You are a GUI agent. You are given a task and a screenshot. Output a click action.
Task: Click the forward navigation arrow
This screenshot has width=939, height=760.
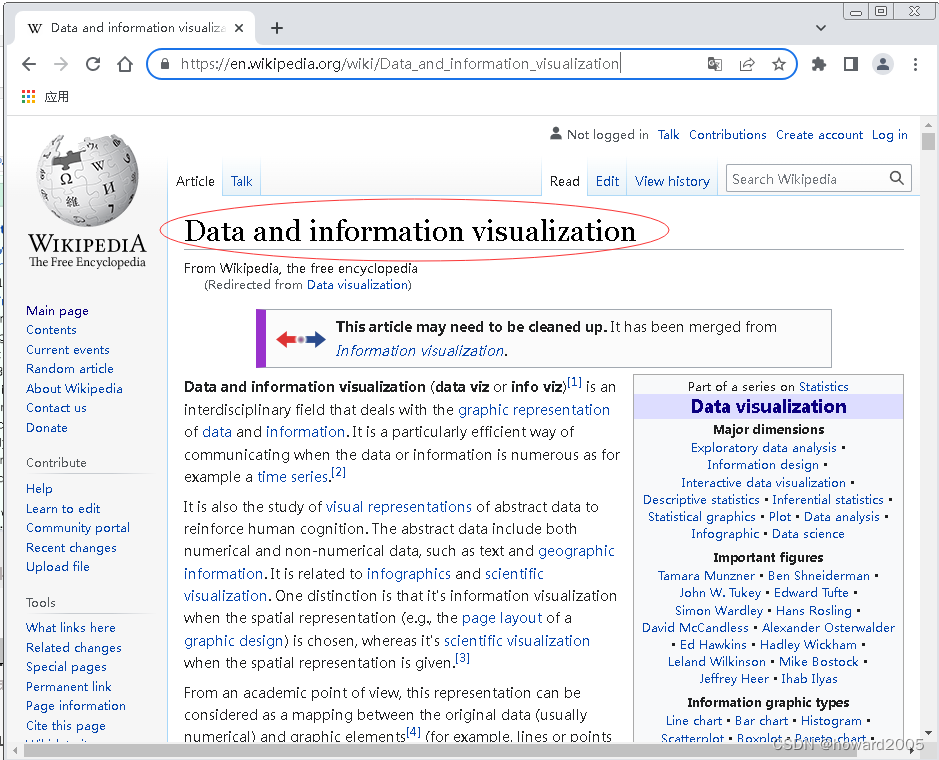pos(60,64)
